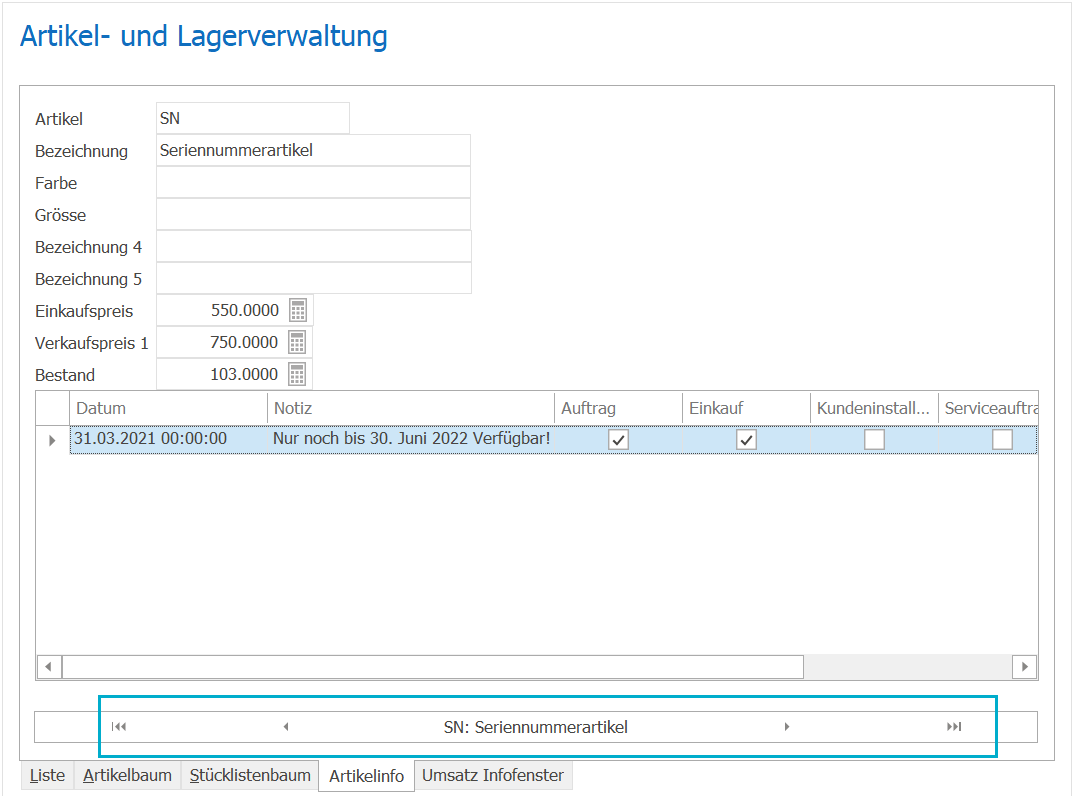Uncheck Einkauf checkbox in note row

pos(746,440)
